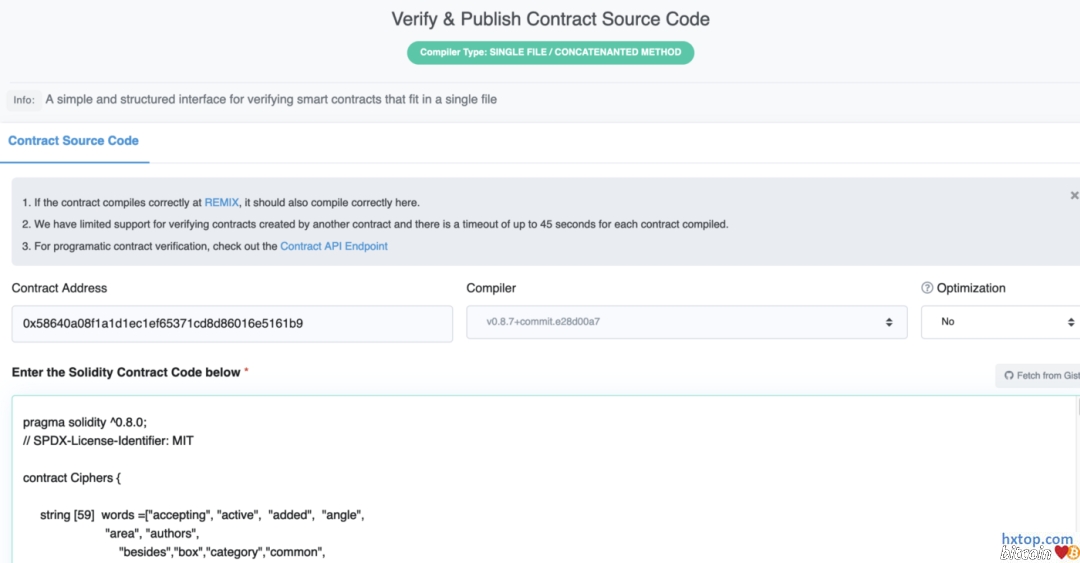Click the 'pragma solidity ^0.8.0;' code line
Screen dimensions: 1080x563
85,422
